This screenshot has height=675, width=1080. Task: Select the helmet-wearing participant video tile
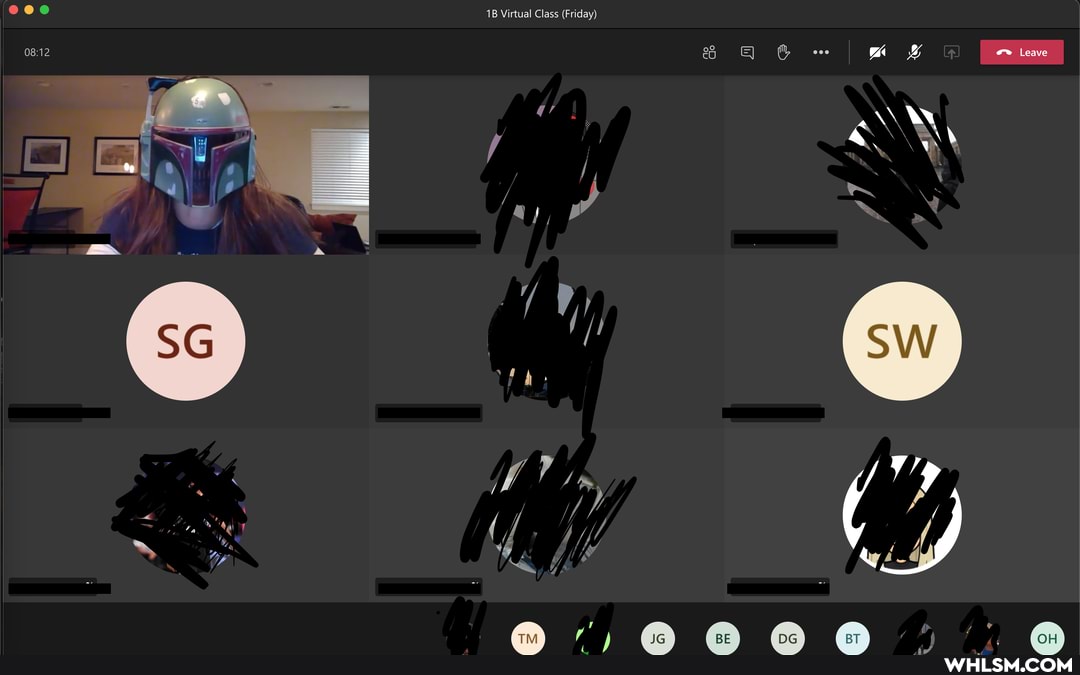point(186,165)
